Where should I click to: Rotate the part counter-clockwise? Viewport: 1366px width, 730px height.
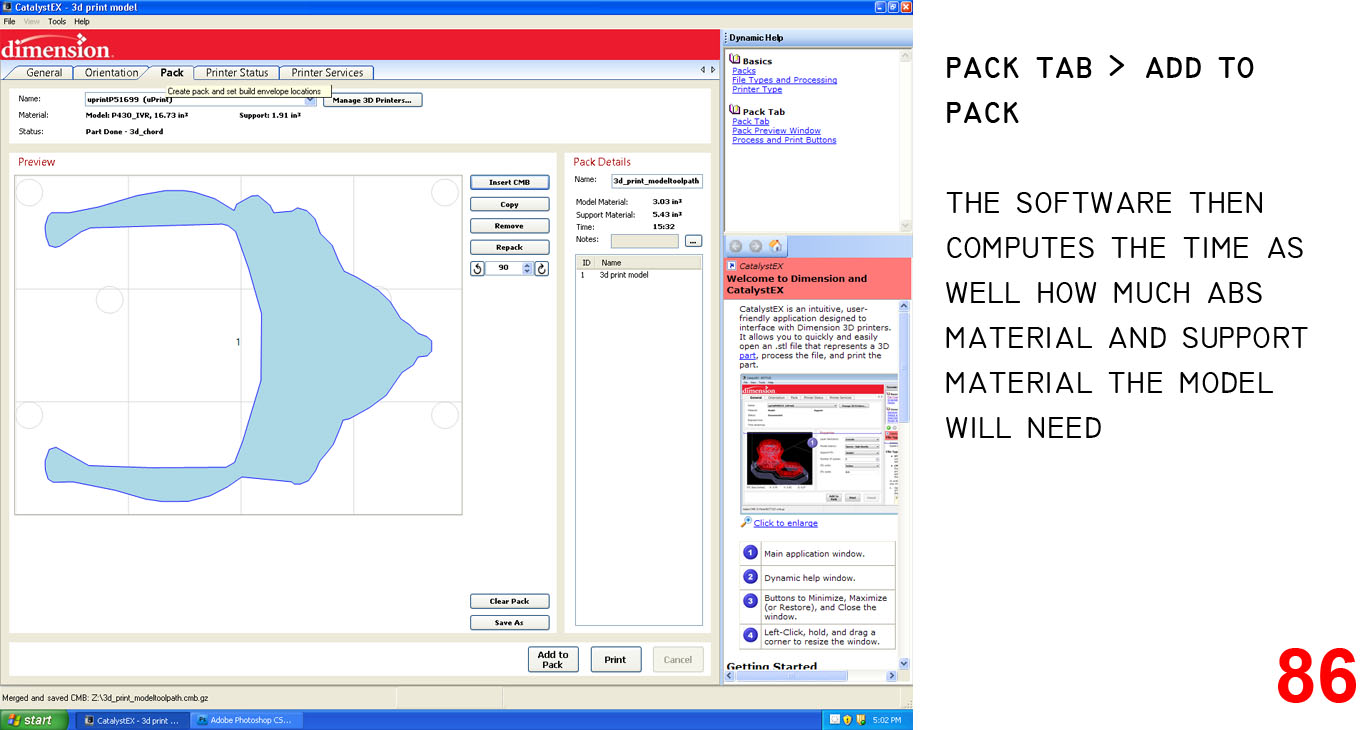(477, 268)
